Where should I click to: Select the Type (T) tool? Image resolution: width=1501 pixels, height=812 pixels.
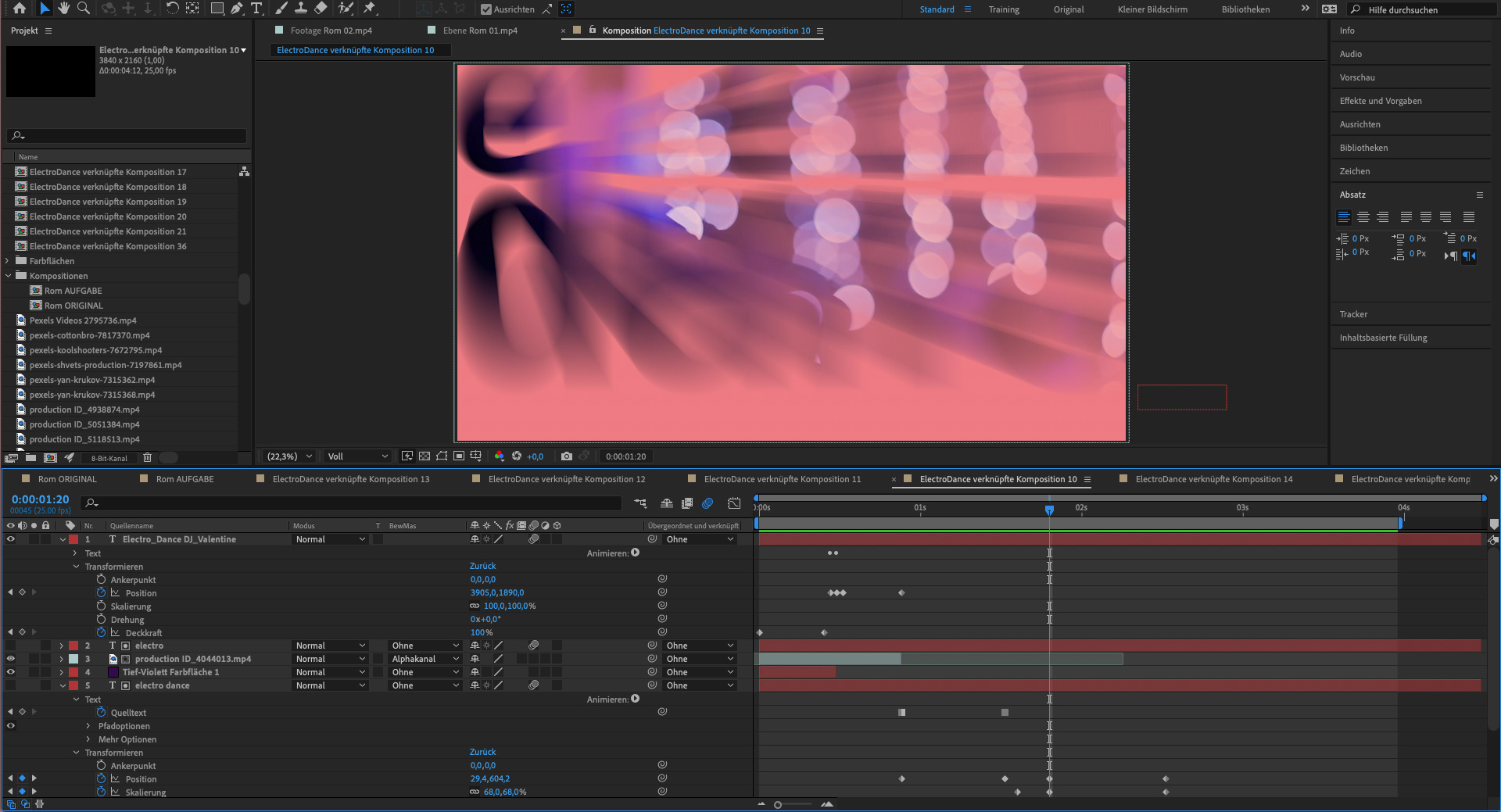pos(256,9)
